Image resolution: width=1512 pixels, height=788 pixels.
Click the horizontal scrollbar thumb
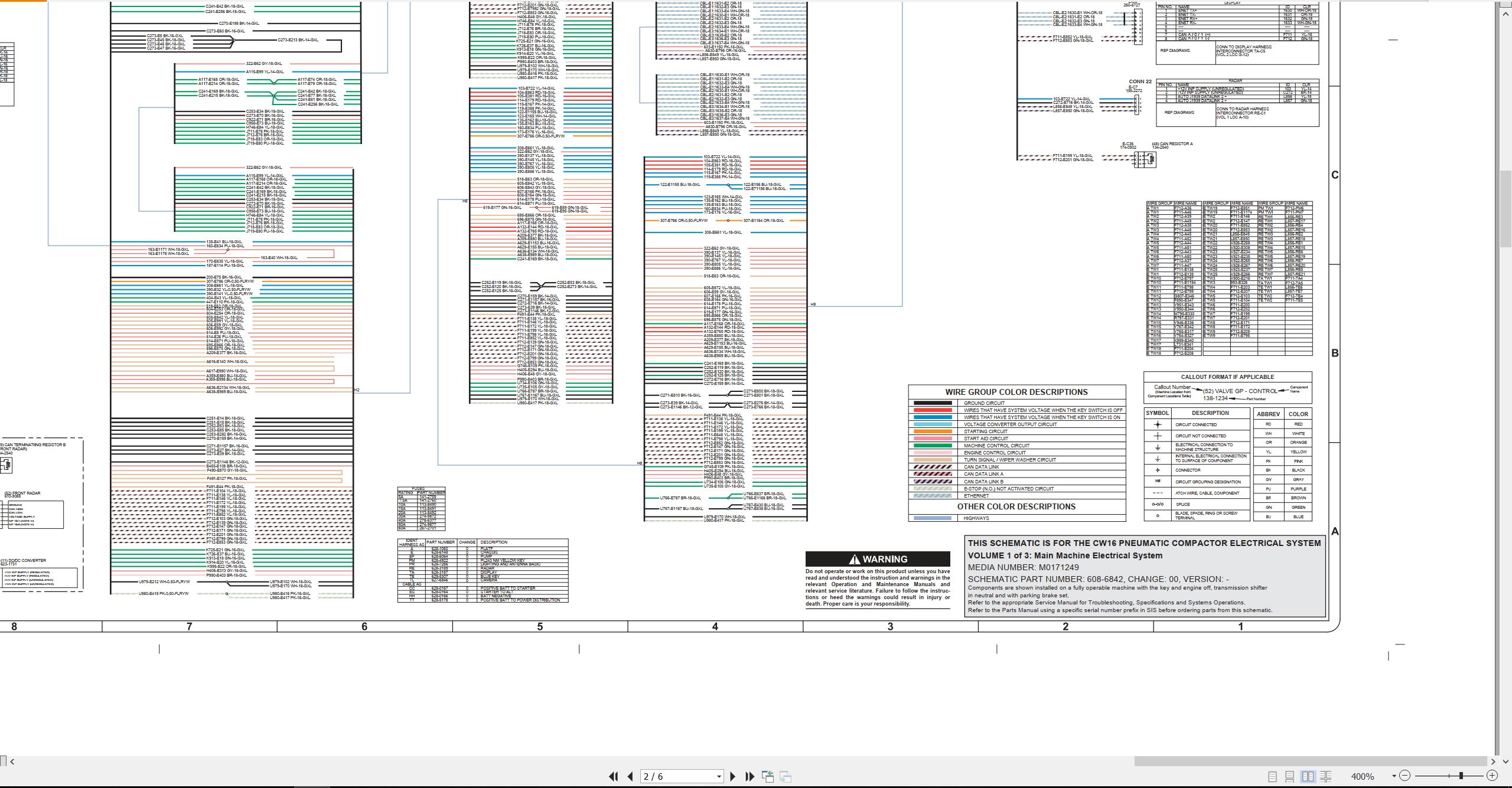(1310, 761)
